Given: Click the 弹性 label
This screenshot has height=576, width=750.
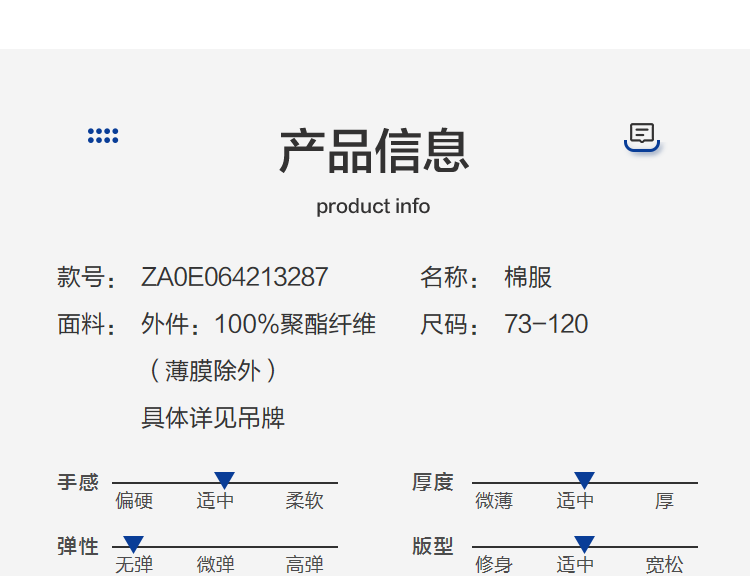Looking at the screenshot, I should tap(78, 546).
